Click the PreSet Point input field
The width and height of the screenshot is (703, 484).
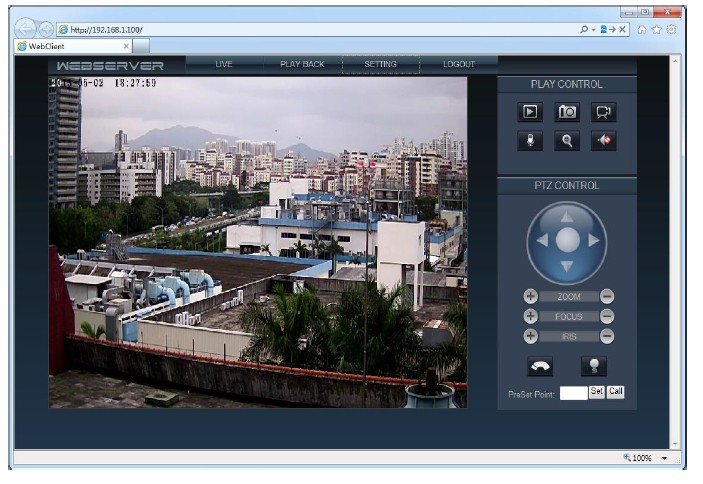pos(573,393)
